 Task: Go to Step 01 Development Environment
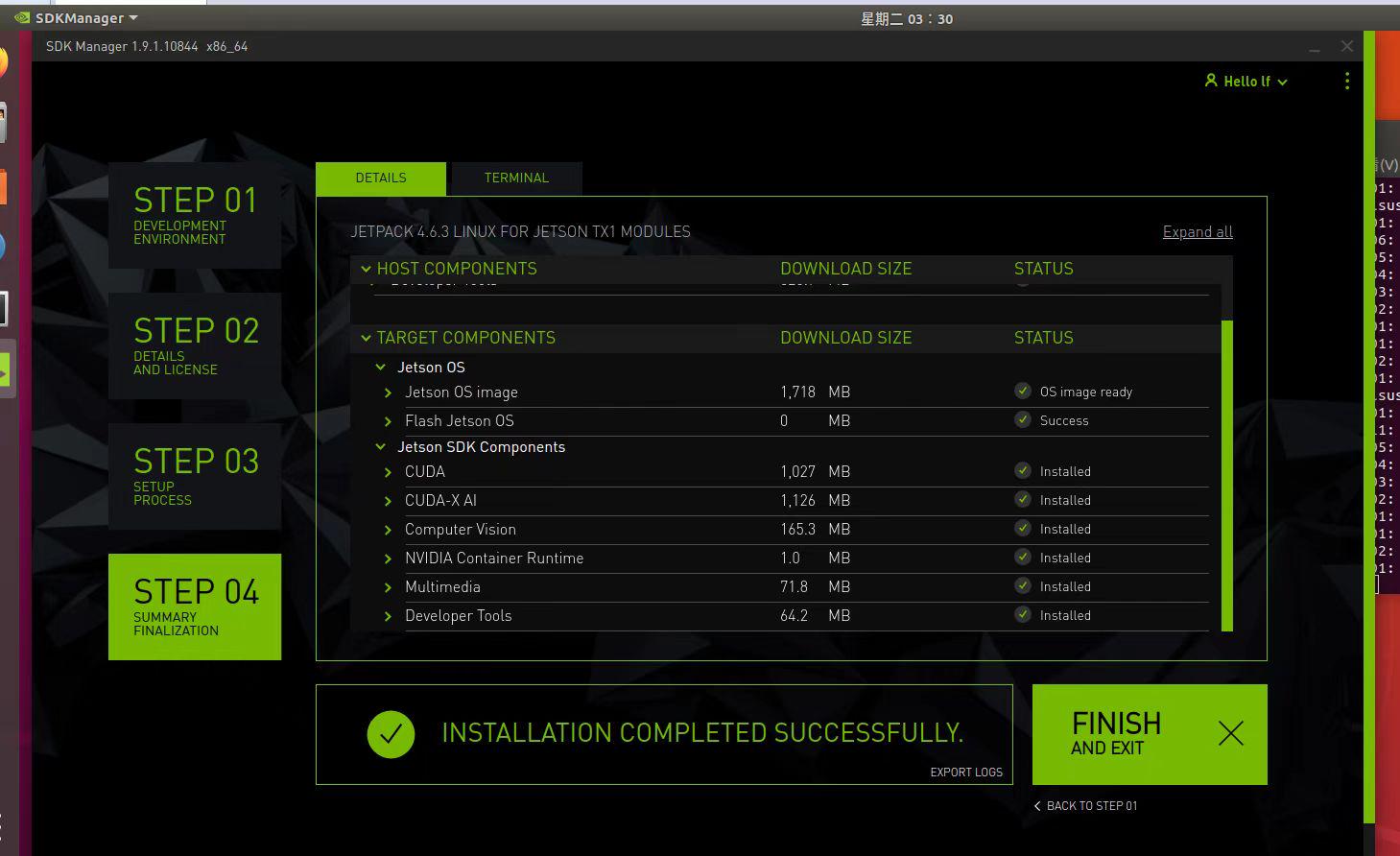click(x=195, y=216)
